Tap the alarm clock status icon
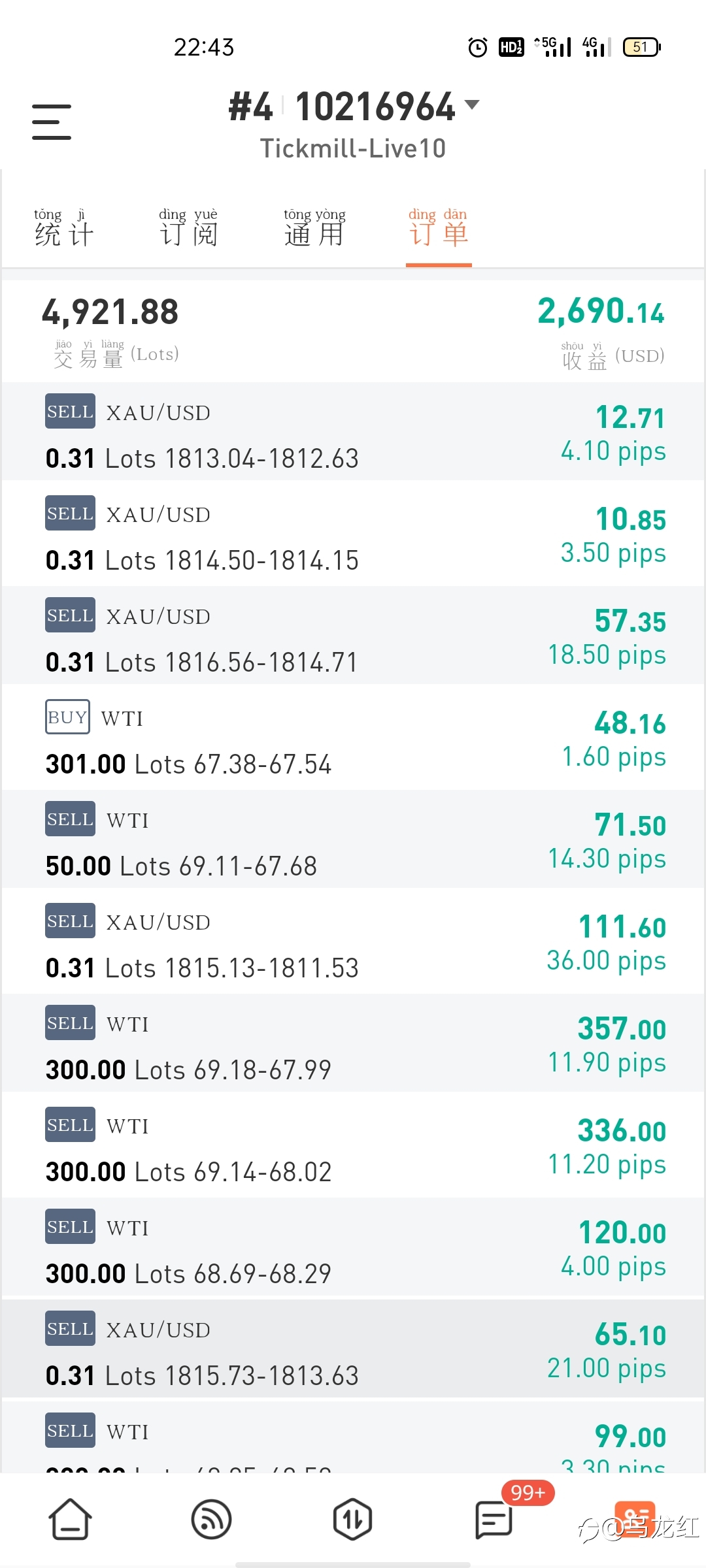Screen dimensions: 706x1568 click(478, 47)
